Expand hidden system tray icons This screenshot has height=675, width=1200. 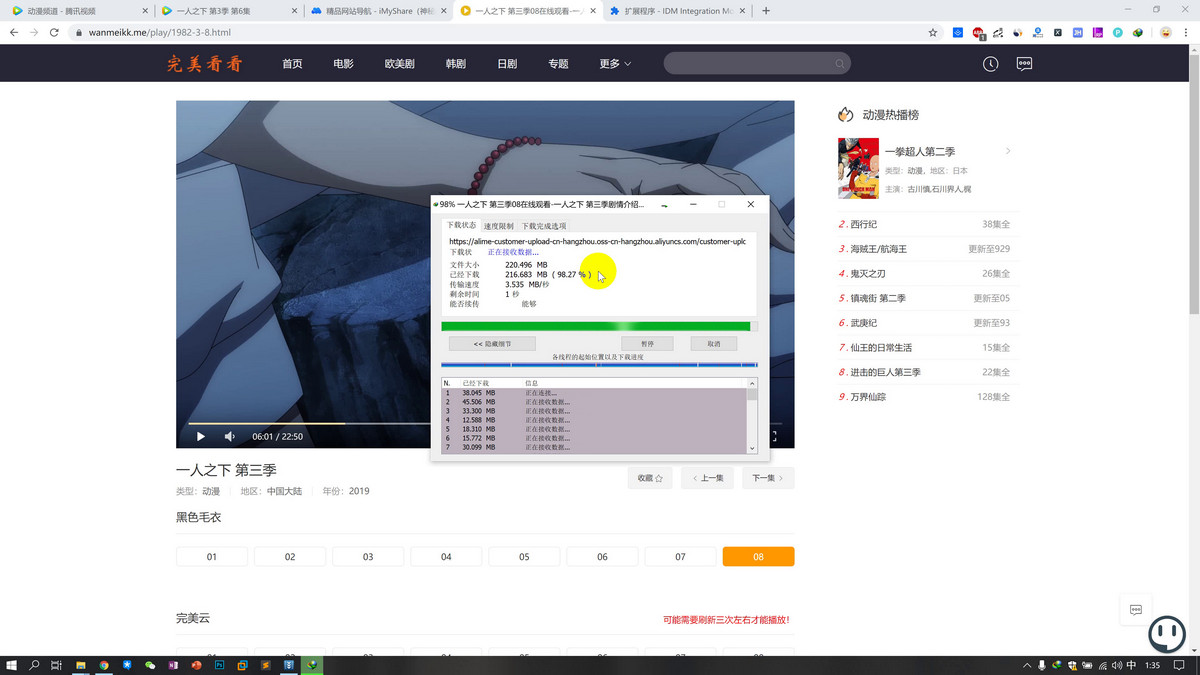(1026, 664)
